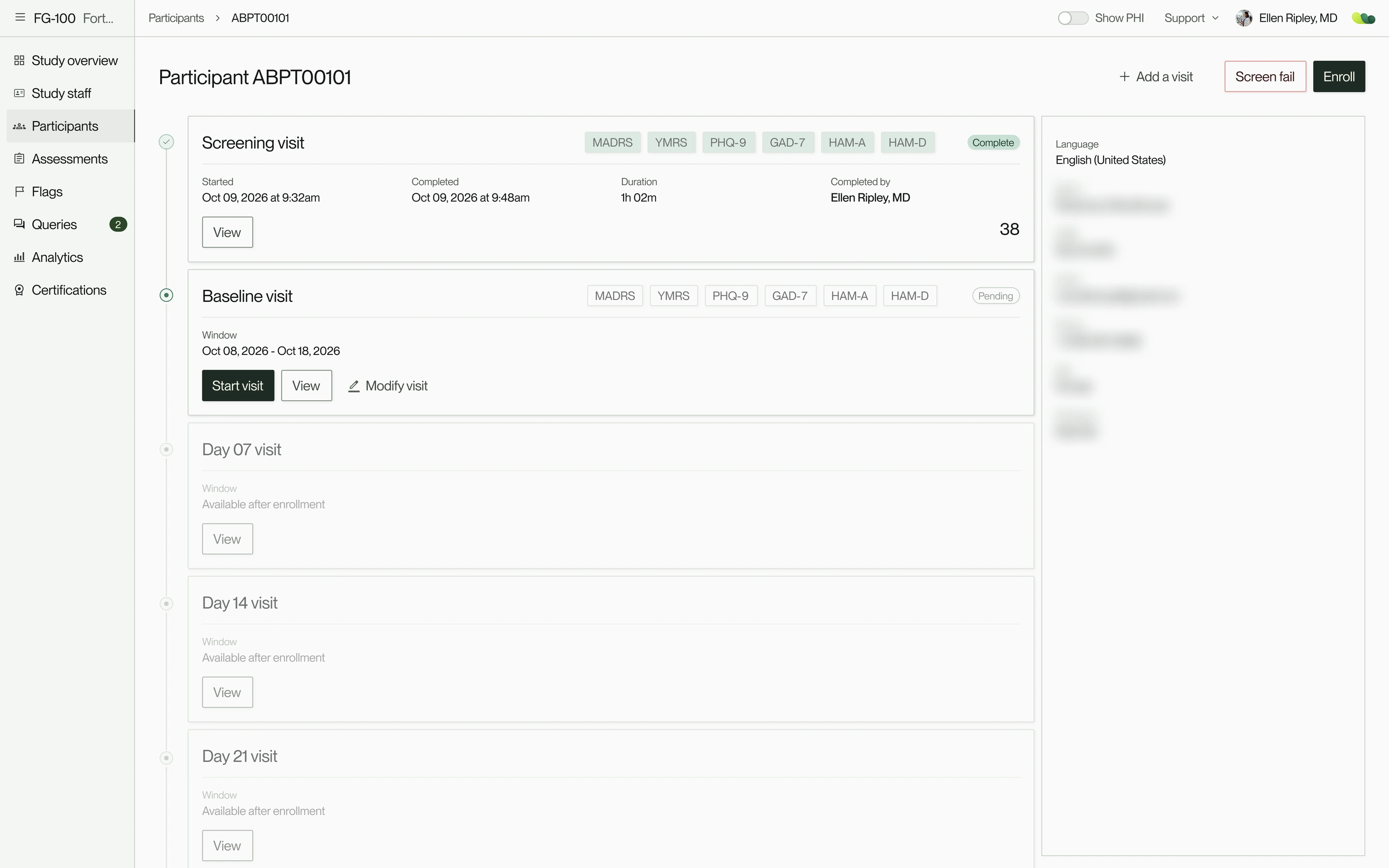
Task: Click the Complete status badge
Action: click(993, 142)
